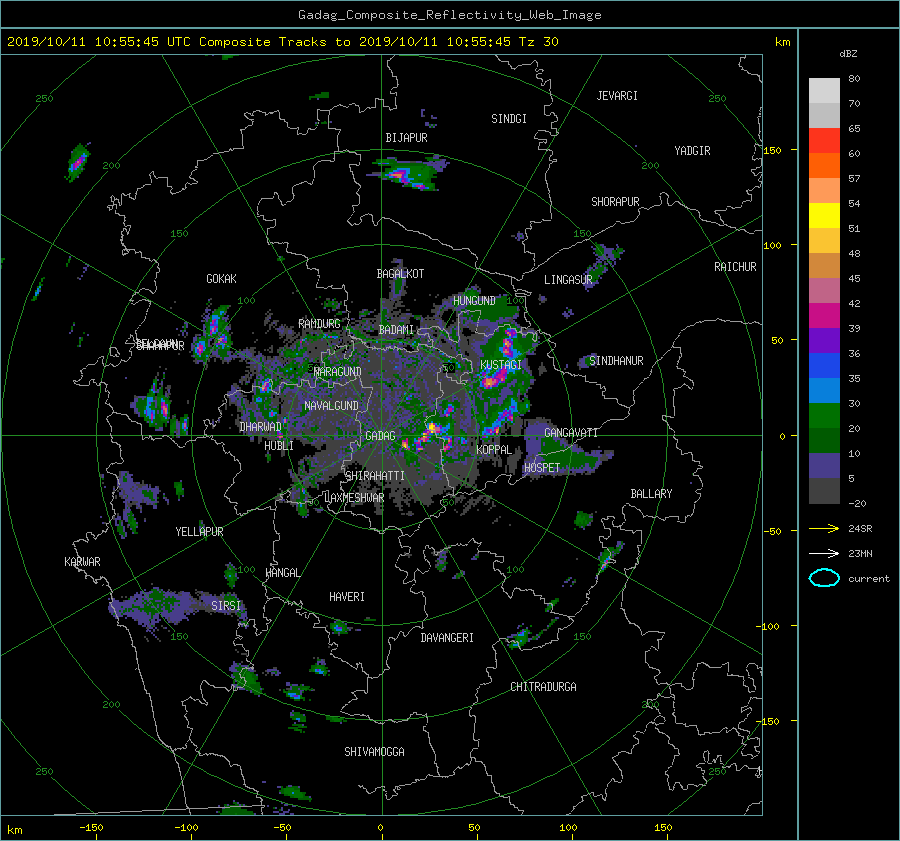
Task: Click the 'LINGASUR' city label
Action: (568, 280)
